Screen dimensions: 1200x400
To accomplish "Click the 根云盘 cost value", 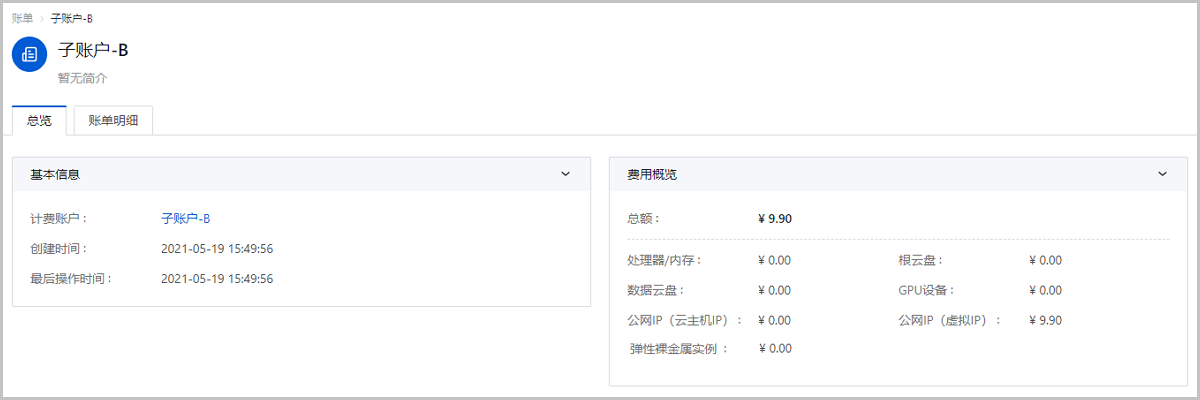I will tap(1045, 260).
